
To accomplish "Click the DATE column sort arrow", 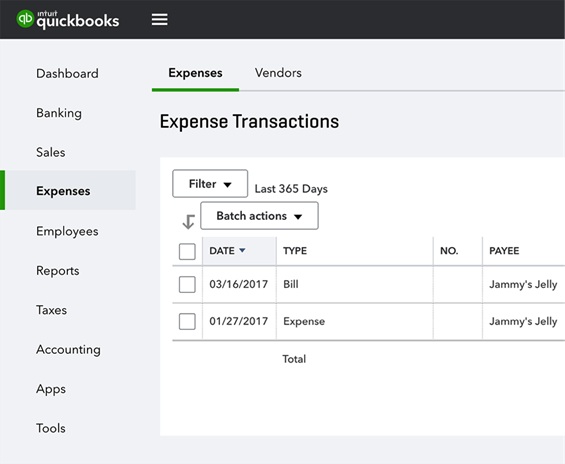I will [243, 250].
